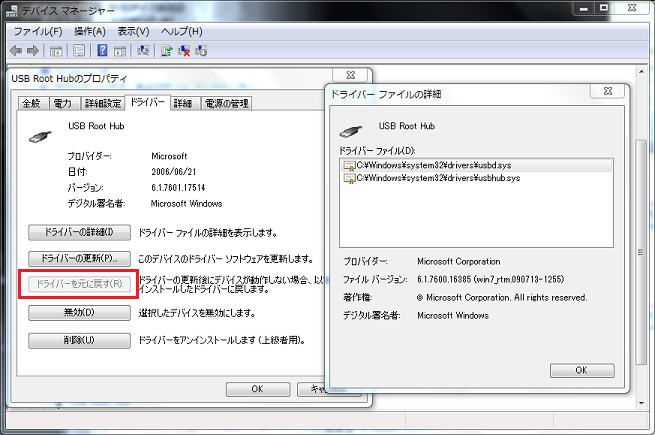Click the version value 6.1.7601.17514
The height and width of the screenshot is (435, 655).
point(178,188)
